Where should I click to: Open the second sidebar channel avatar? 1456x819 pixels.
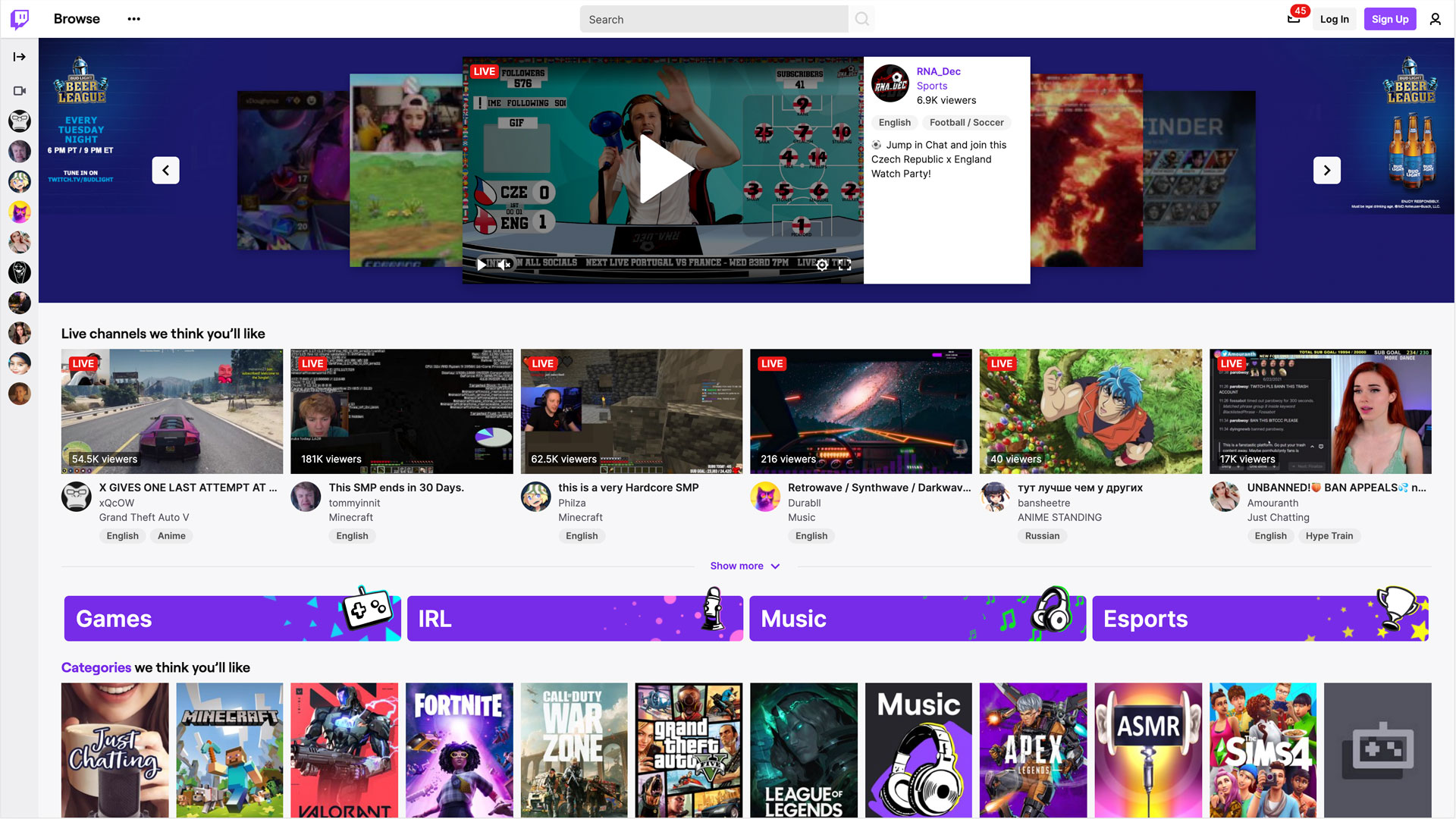20,151
